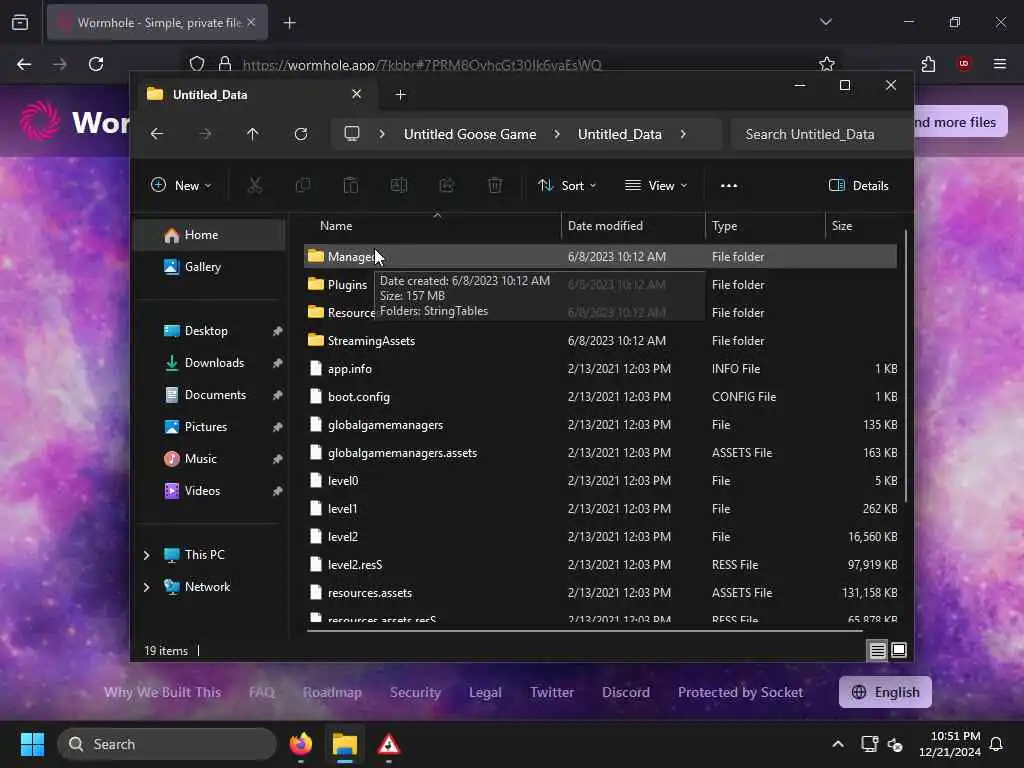Expand This PC in navigation pane
Viewport: 1024px width, 768px height.
point(146,555)
